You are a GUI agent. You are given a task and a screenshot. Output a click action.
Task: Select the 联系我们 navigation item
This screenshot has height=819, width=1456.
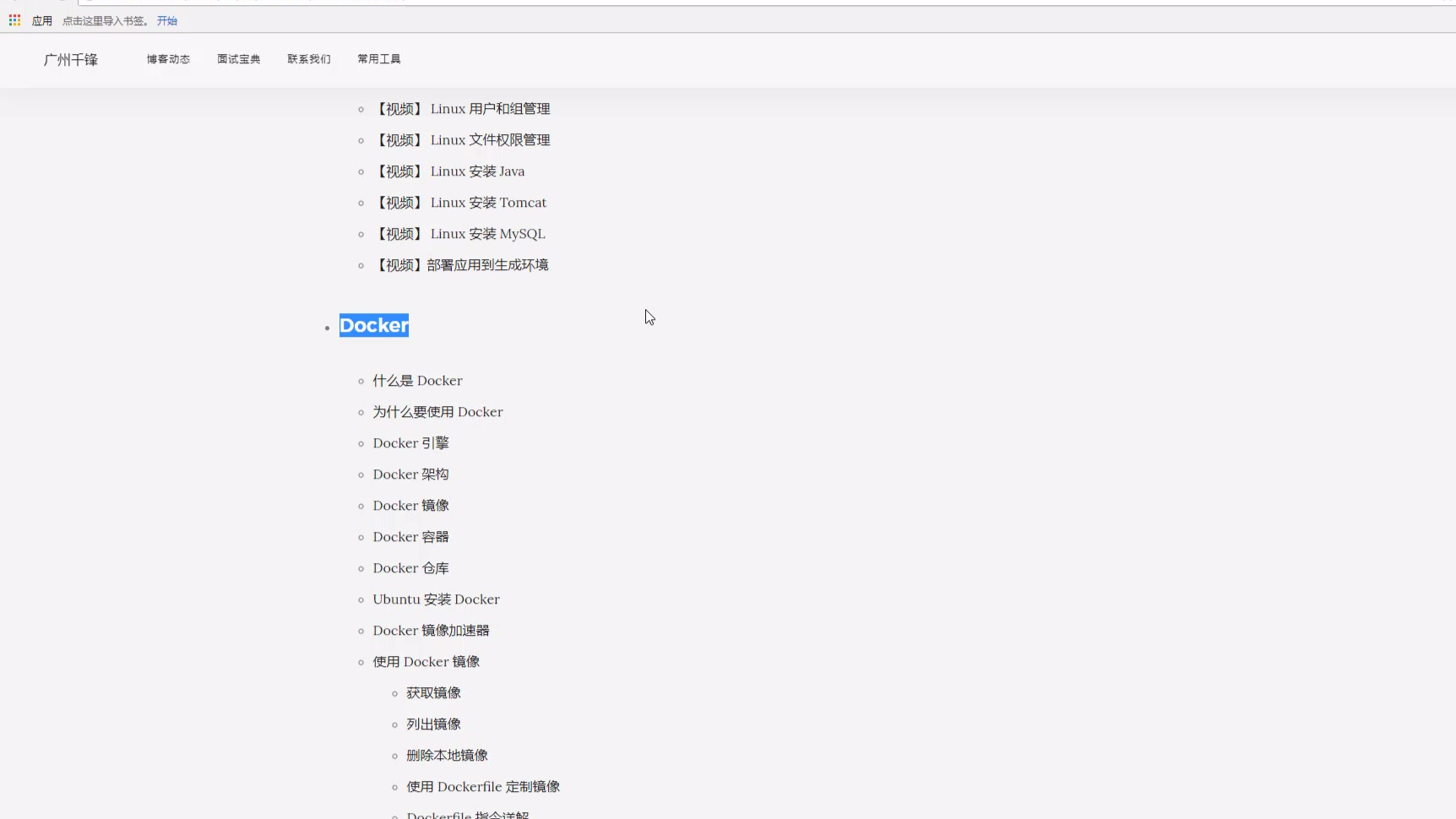click(x=308, y=59)
